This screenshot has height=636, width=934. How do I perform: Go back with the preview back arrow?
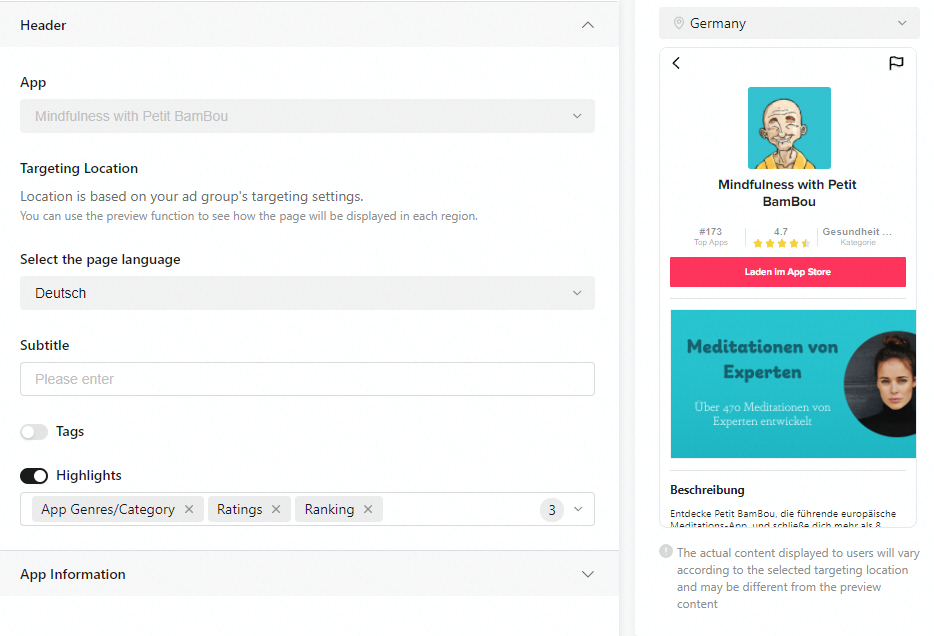(676, 63)
